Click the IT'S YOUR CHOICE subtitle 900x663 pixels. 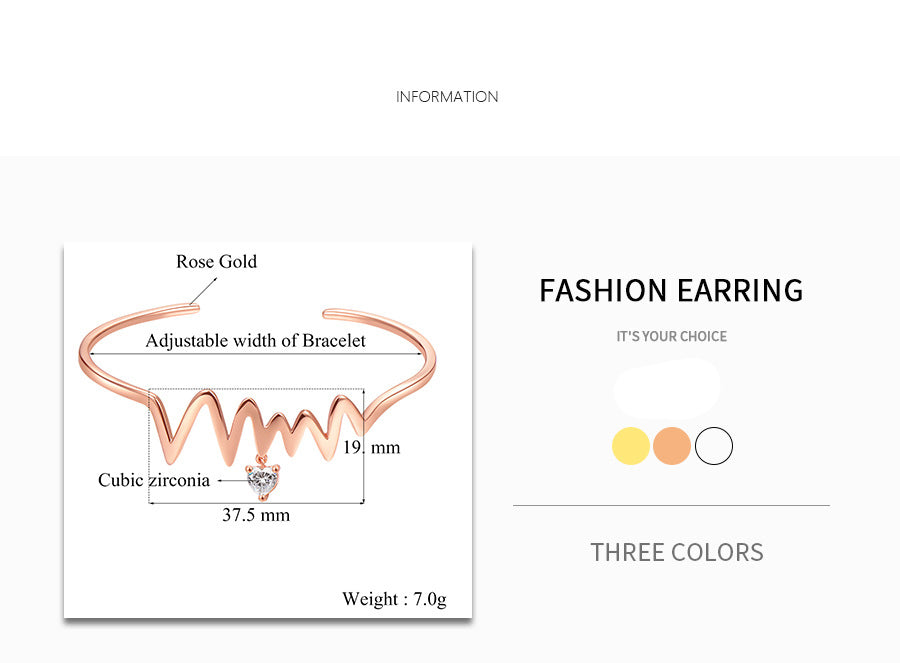tap(671, 336)
